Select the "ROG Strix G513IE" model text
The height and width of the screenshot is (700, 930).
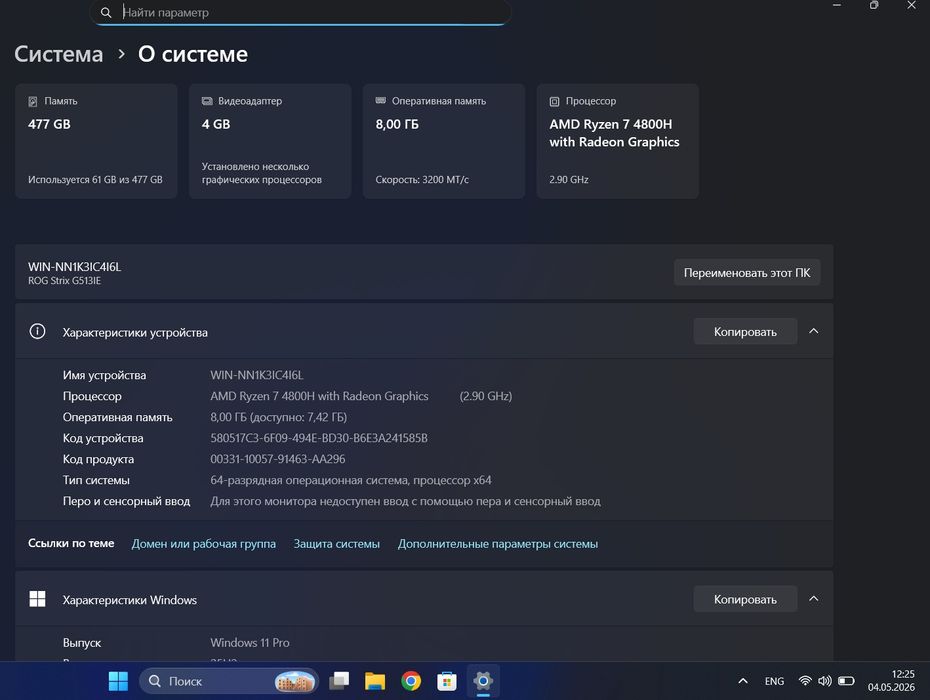tap(64, 281)
